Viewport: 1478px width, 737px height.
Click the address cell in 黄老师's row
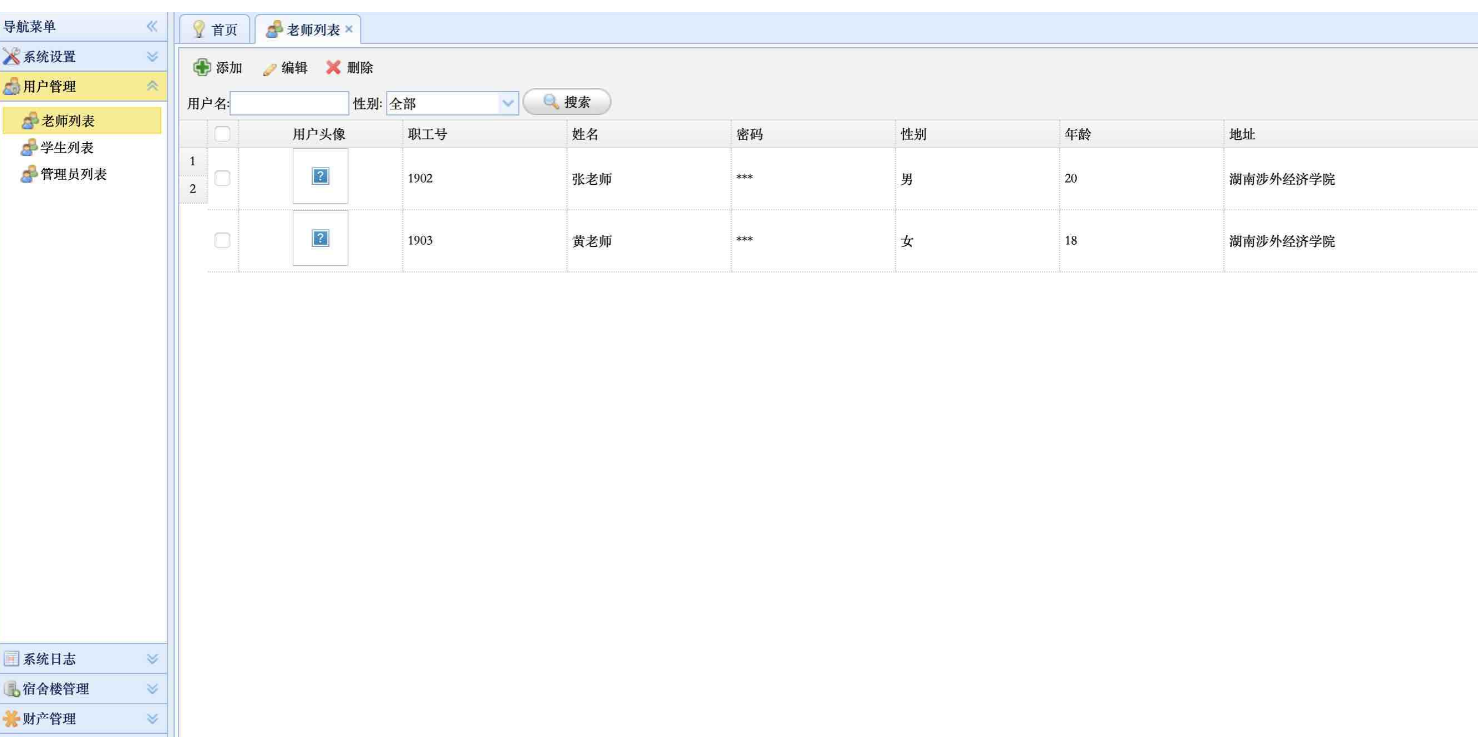(x=1350, y=241)
